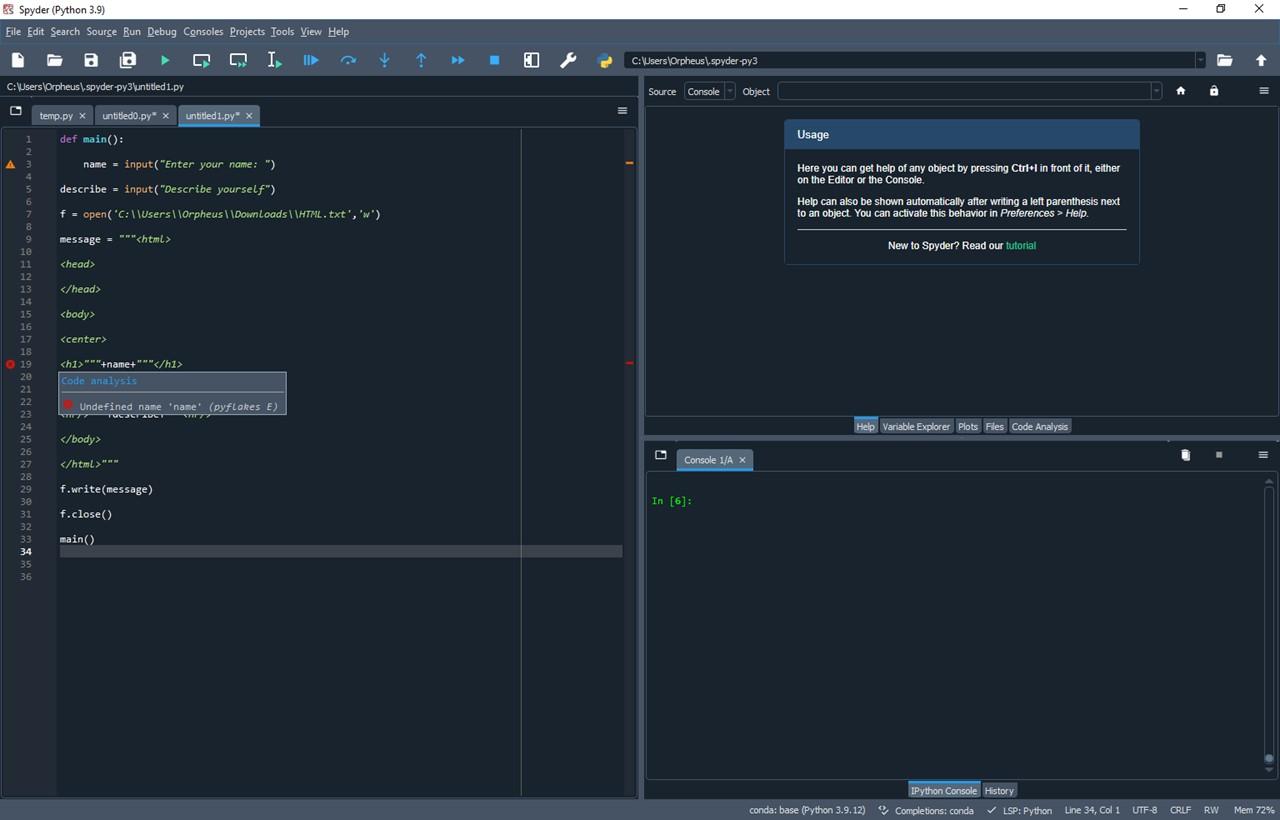Toggle RW file permissions in status bar
The height and width of the screenshot is (820, 1280).
click(1211, 810)
